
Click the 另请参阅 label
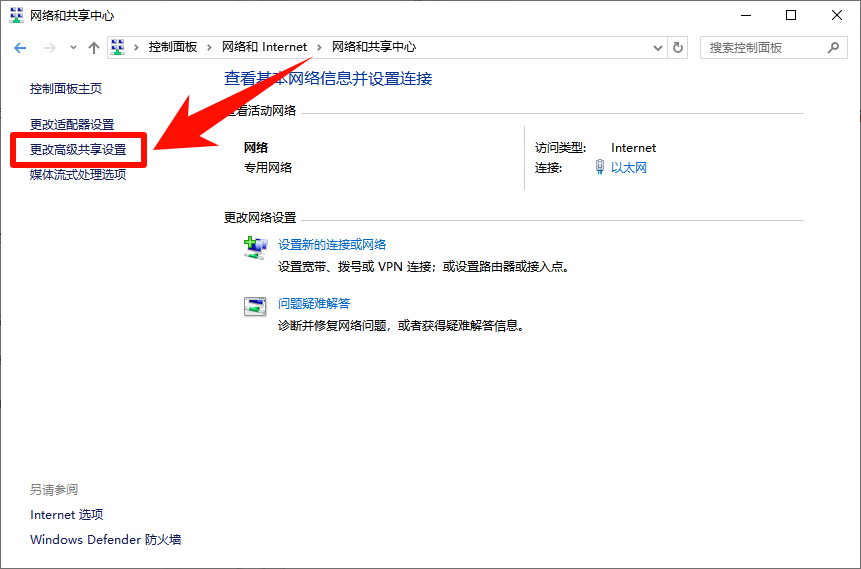pos(54,489)
